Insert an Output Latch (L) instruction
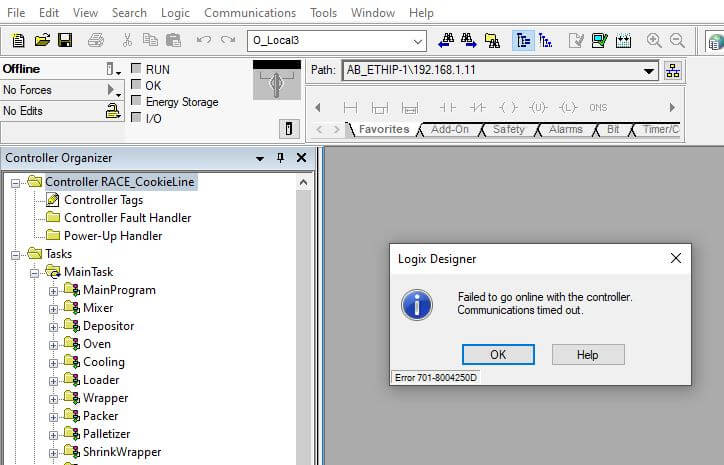Viewport: 724px width, 465px height. 568,108
